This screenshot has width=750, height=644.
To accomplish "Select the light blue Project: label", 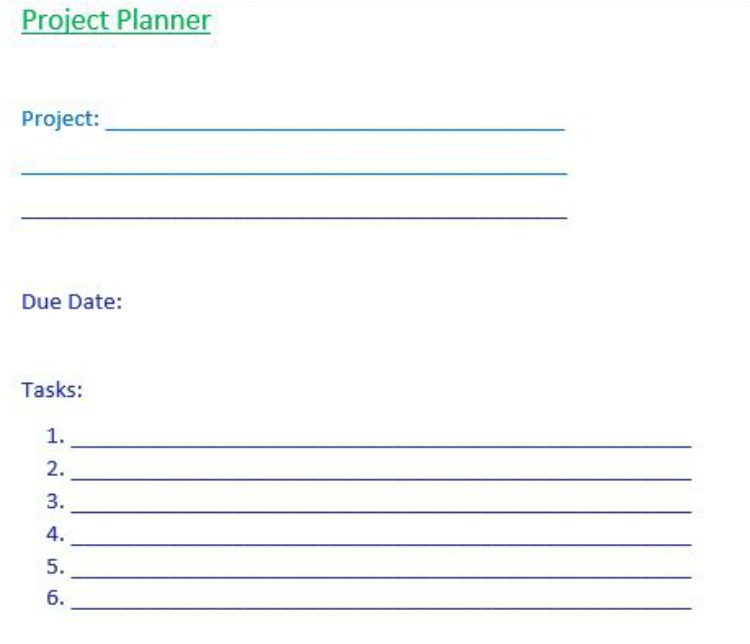I will pyautogui.click(x=61, y=121).
